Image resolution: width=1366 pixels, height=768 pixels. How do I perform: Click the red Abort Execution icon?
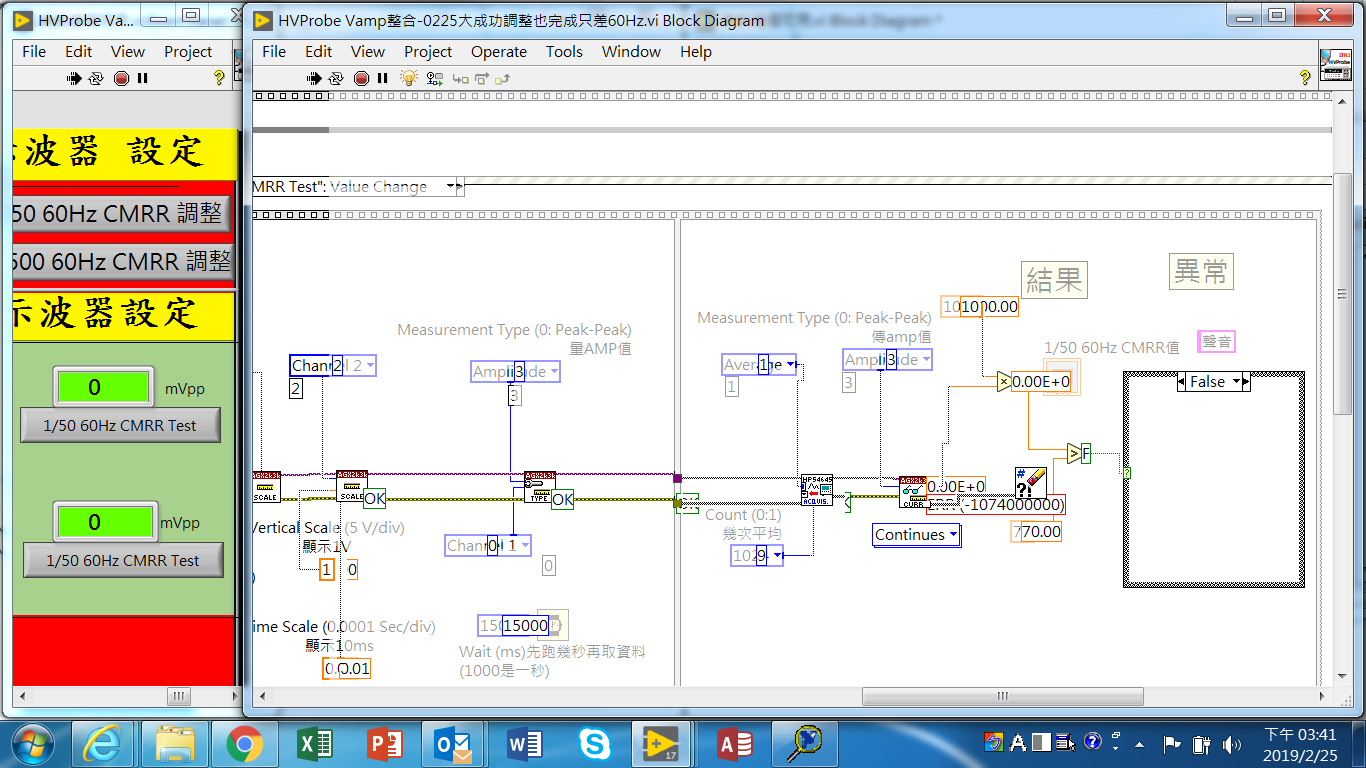[362, 78]
